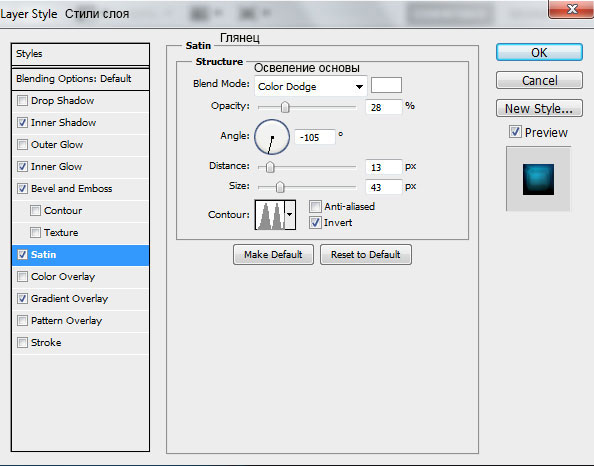
Task: Confirm with the OK button
Action: (x=539, y=52)
